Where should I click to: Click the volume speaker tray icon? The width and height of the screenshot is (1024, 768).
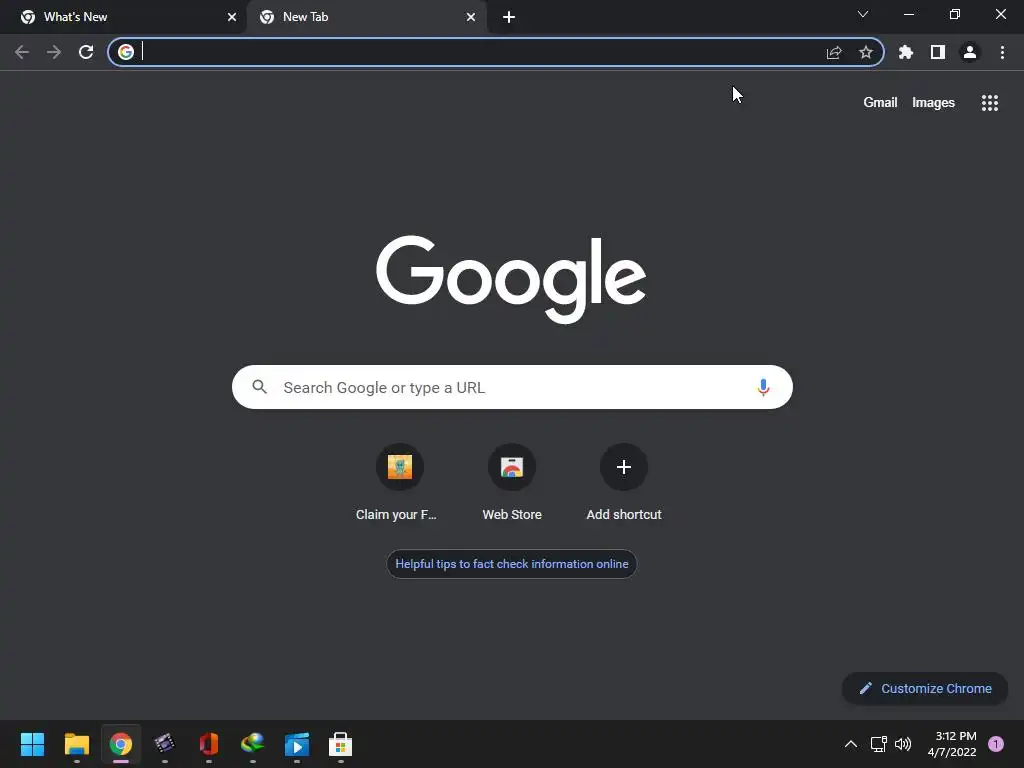903,744
